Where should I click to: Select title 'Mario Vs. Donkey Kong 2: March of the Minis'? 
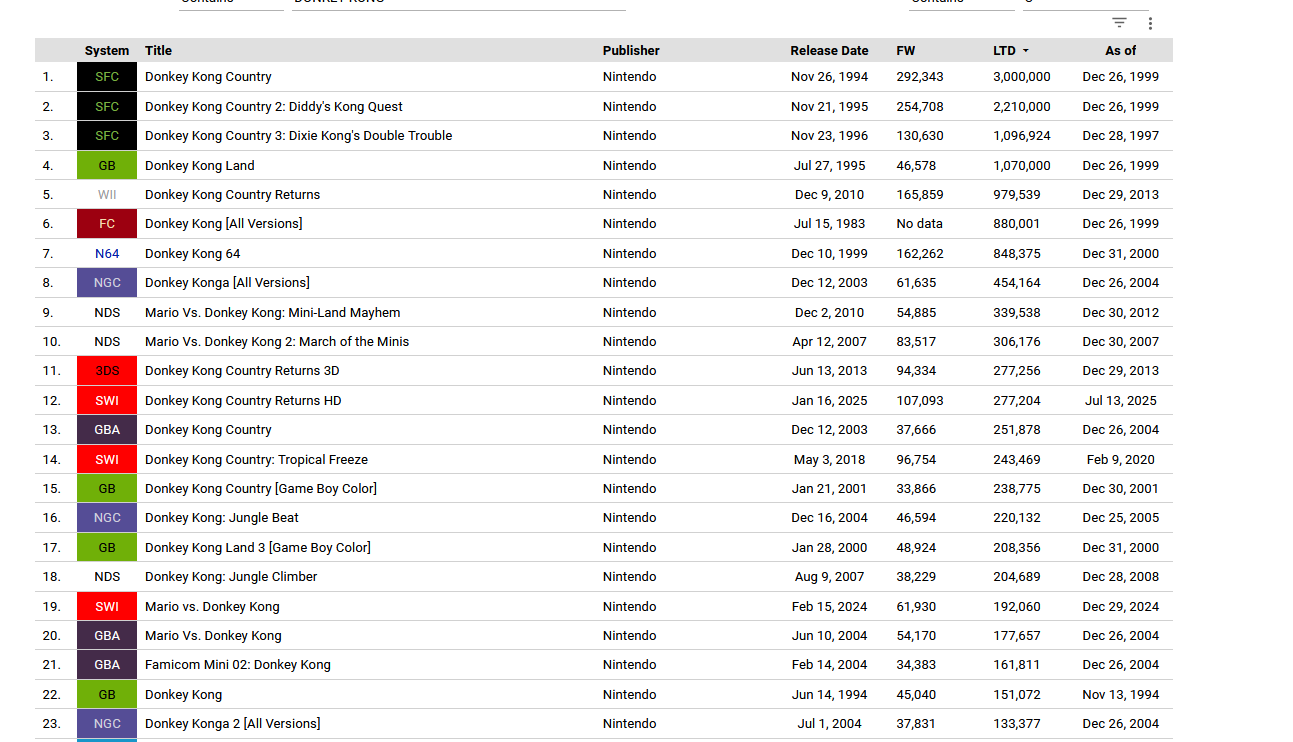(277, 342)
